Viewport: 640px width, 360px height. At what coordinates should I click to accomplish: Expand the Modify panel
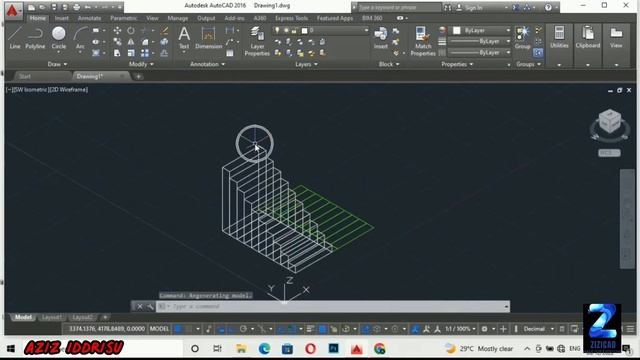click(141, 64)
